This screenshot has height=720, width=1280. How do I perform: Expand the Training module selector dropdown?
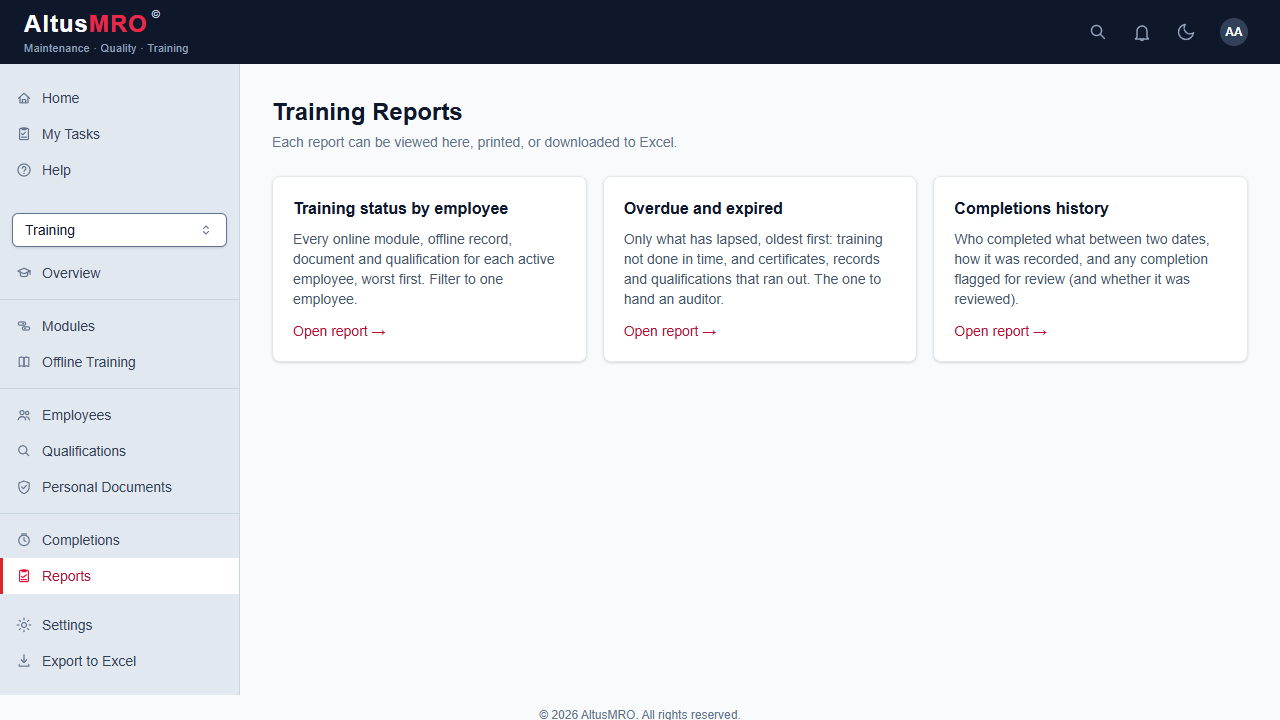(x=119, y=230)
